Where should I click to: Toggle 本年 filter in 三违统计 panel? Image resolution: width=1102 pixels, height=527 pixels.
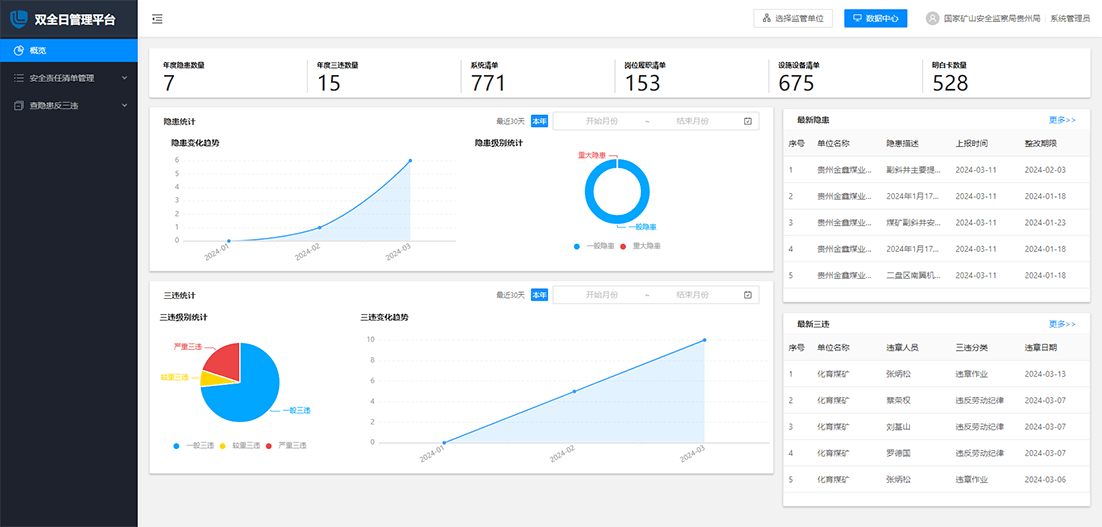click(539, 295)
